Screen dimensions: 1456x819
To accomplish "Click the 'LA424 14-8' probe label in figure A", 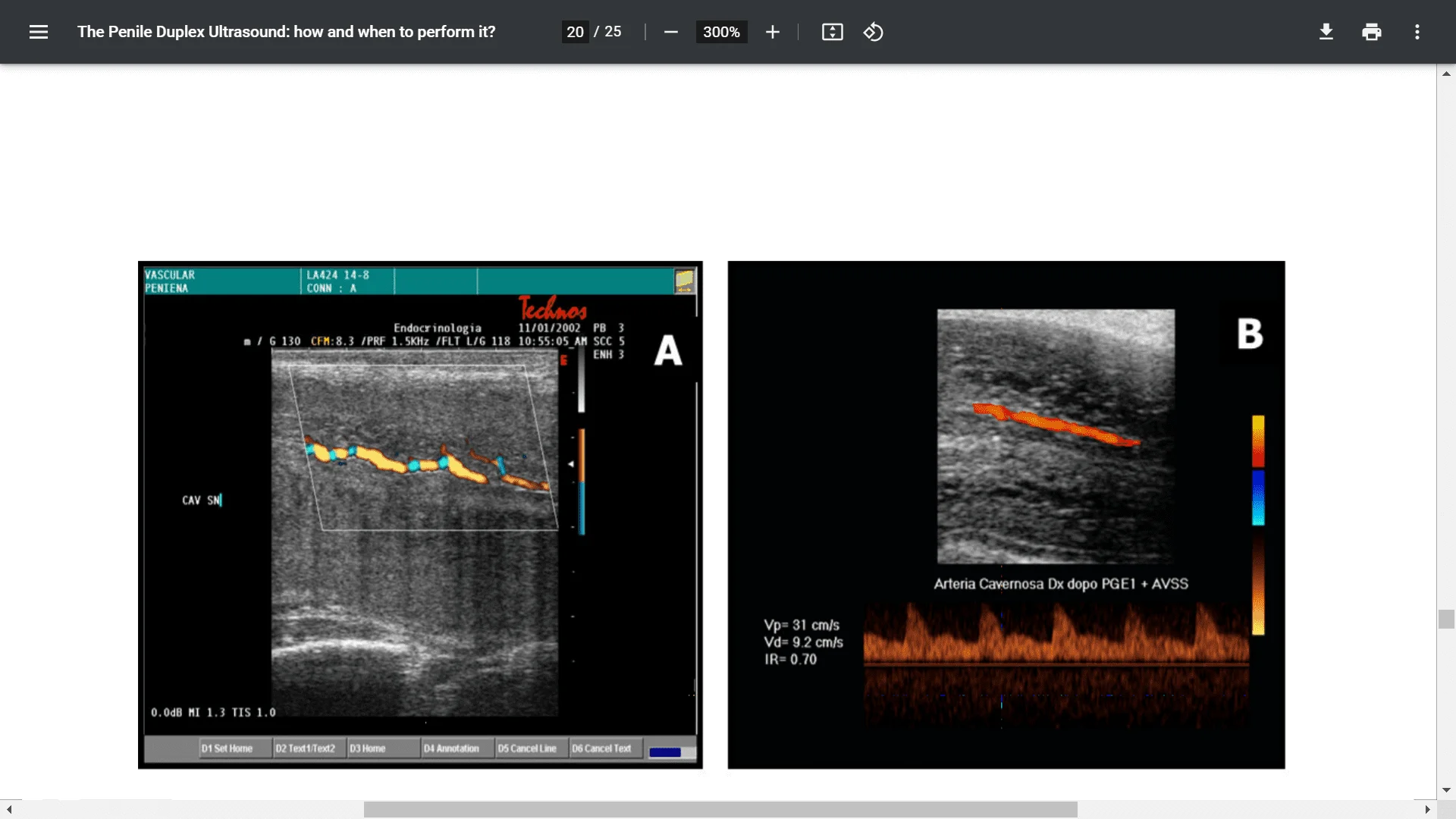I will click(x=338, y=275).
